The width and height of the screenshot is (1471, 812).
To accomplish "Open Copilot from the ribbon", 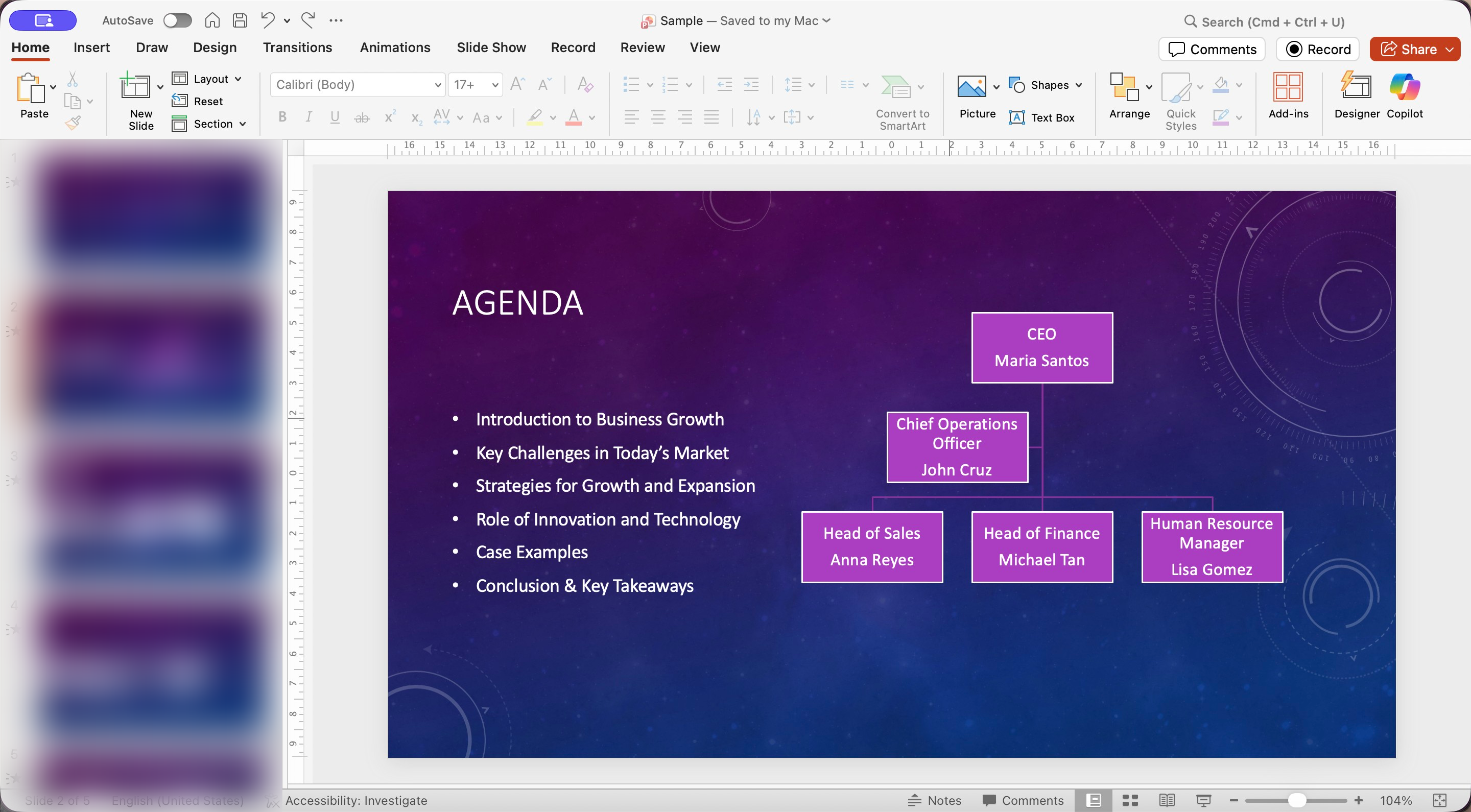I will click(x=1404, y=87).
